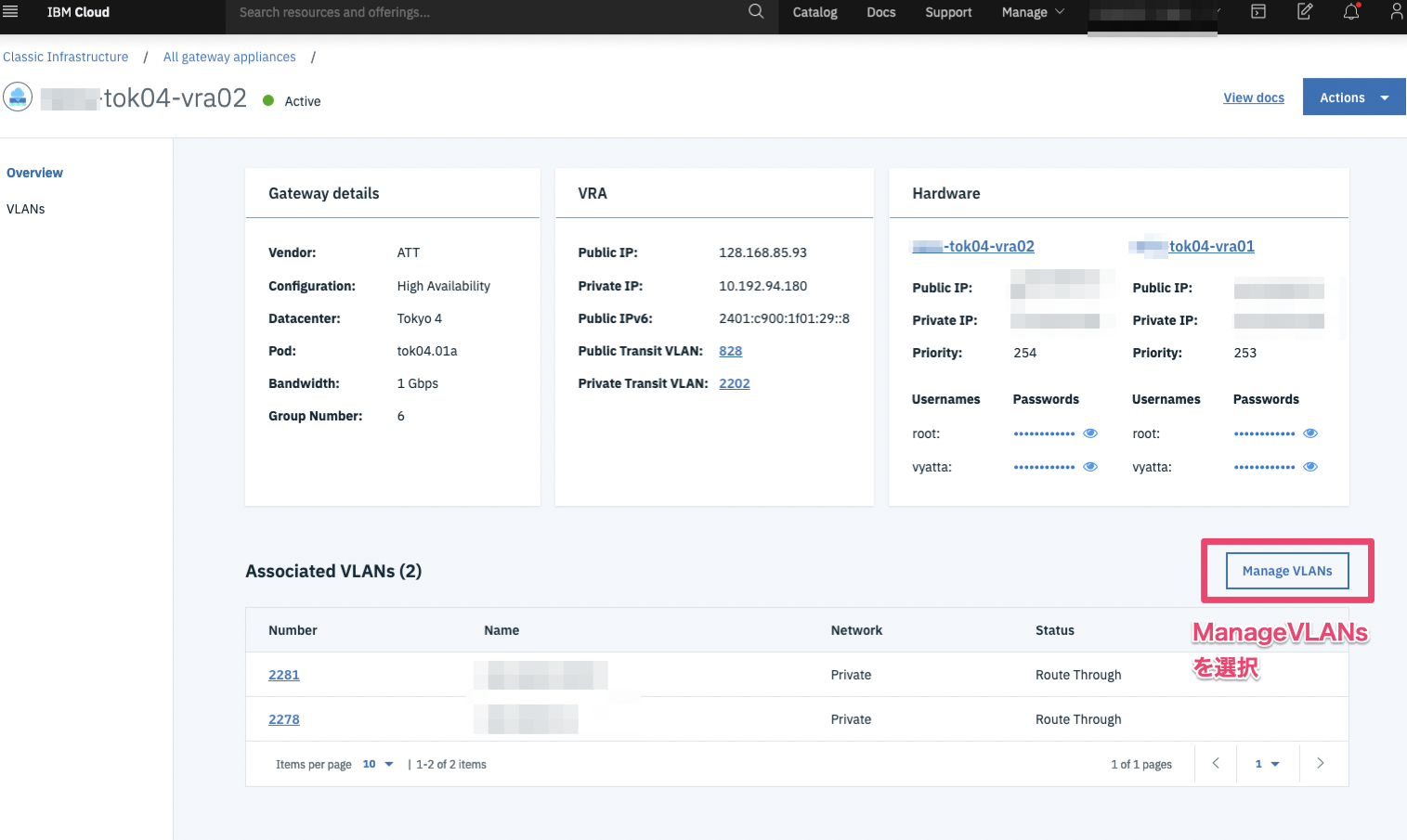The width and height of the screenshot is (1407, 840).
Task: Reveal root password for tok04-vra01
Action: pyautogui.click(x=1310, y=433)
